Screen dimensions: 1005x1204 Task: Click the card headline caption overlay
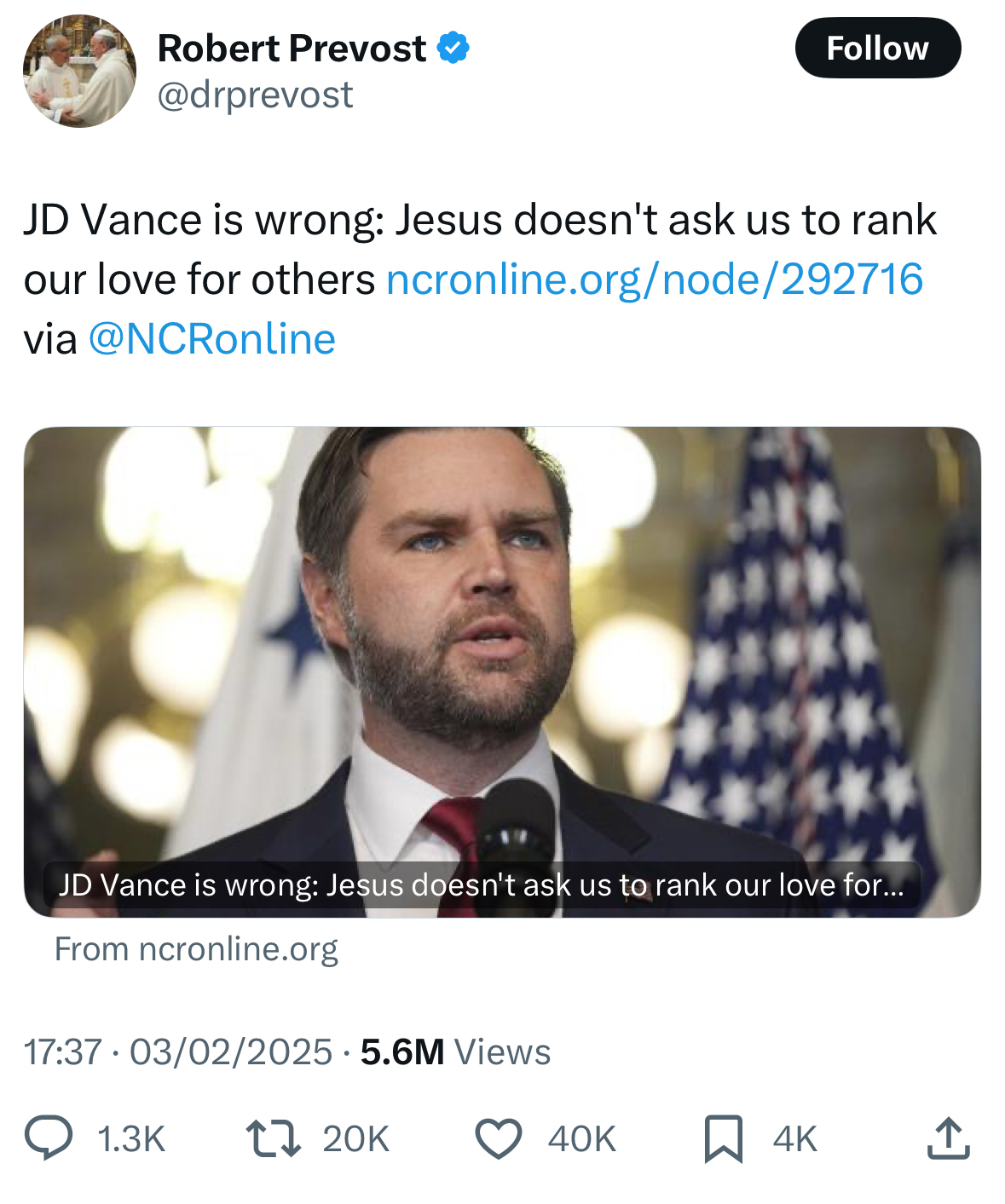click(482, 885)
